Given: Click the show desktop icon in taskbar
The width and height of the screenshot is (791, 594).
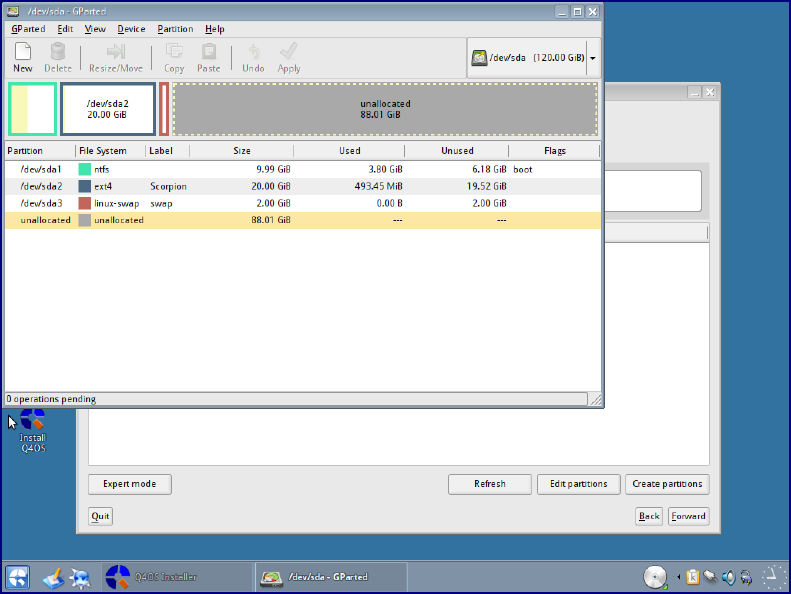Looking at the screenshot, I should click(53, 578).
